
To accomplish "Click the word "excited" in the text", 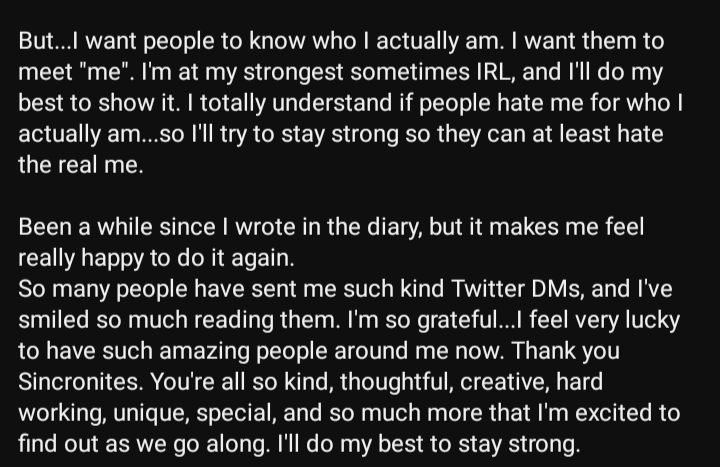I will (x=614, y=413).
